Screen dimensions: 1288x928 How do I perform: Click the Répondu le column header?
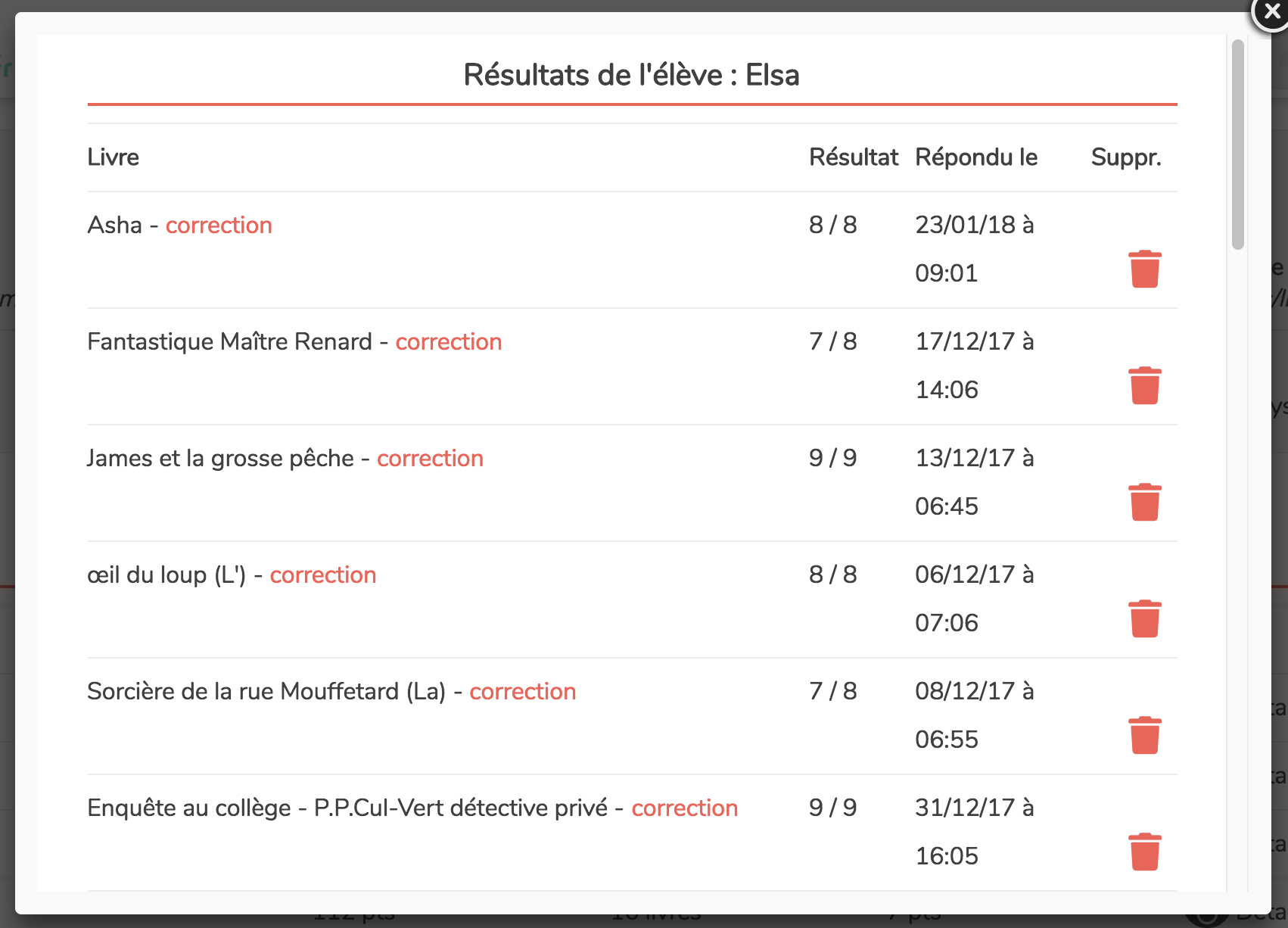976,157
